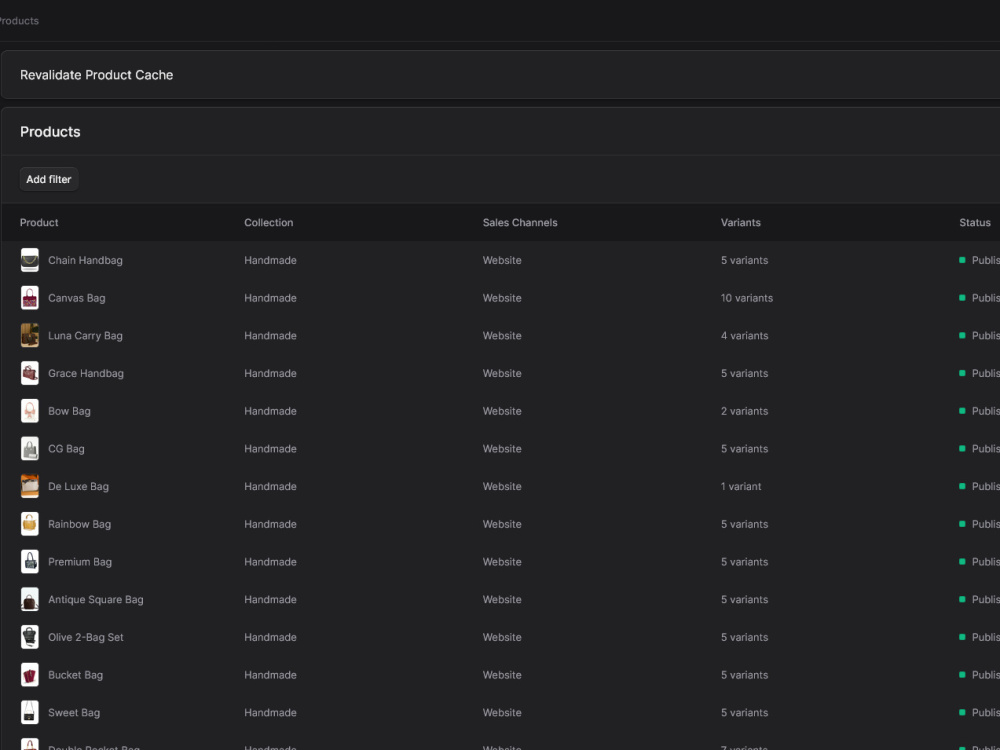Click Published status in Chain Handbag row
The image size is (1000, 750).
click(x=980, y=260)
